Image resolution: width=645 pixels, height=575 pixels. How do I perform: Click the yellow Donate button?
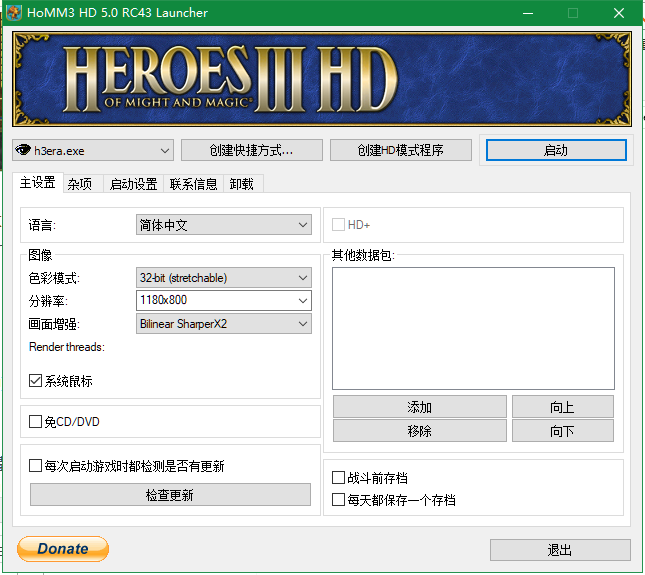tap(63, 548)
